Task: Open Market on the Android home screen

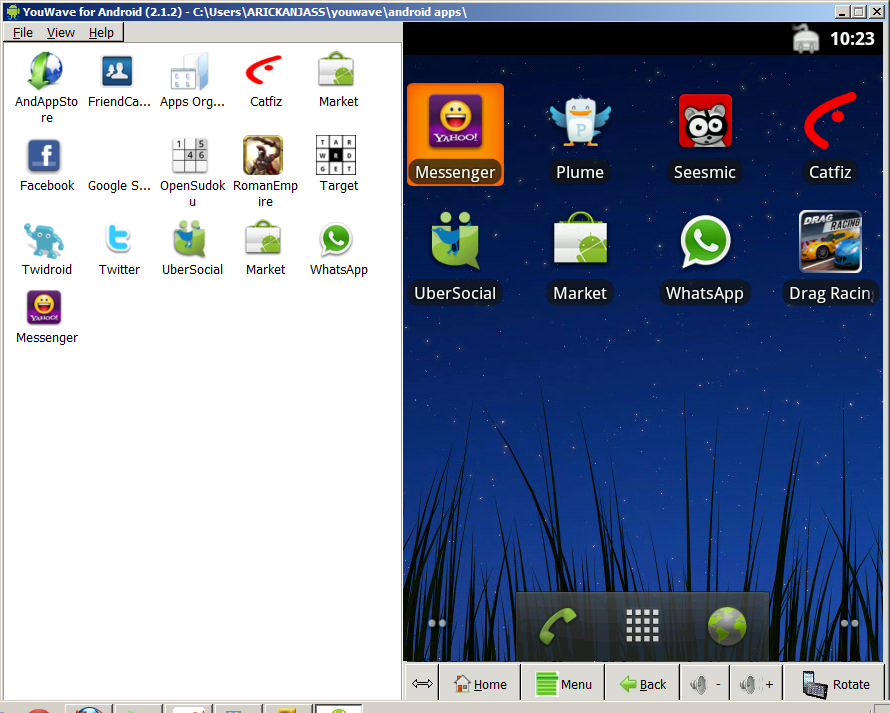Action: tap(580, 257)
